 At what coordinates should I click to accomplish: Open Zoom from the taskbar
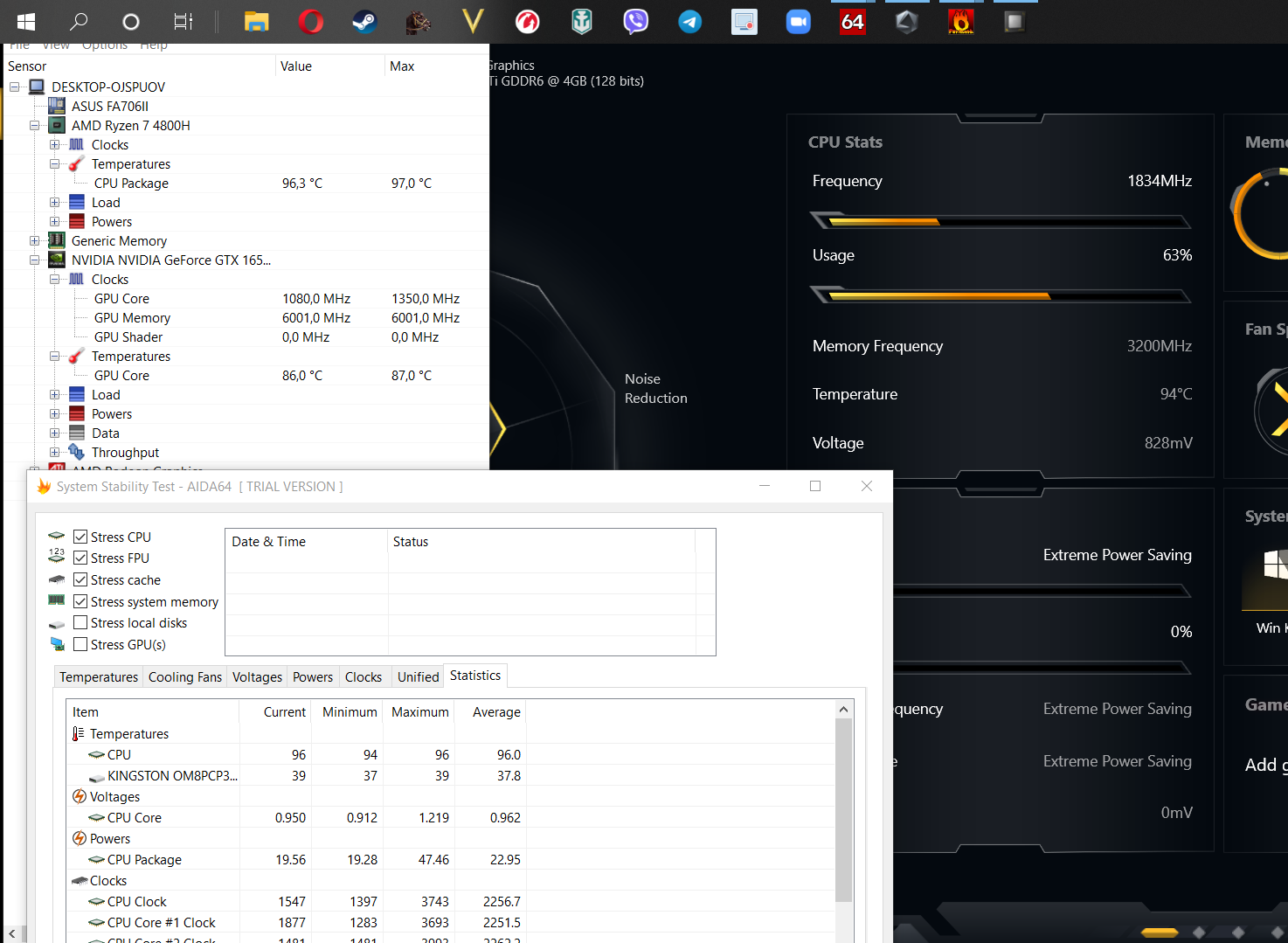click(799, 21)
